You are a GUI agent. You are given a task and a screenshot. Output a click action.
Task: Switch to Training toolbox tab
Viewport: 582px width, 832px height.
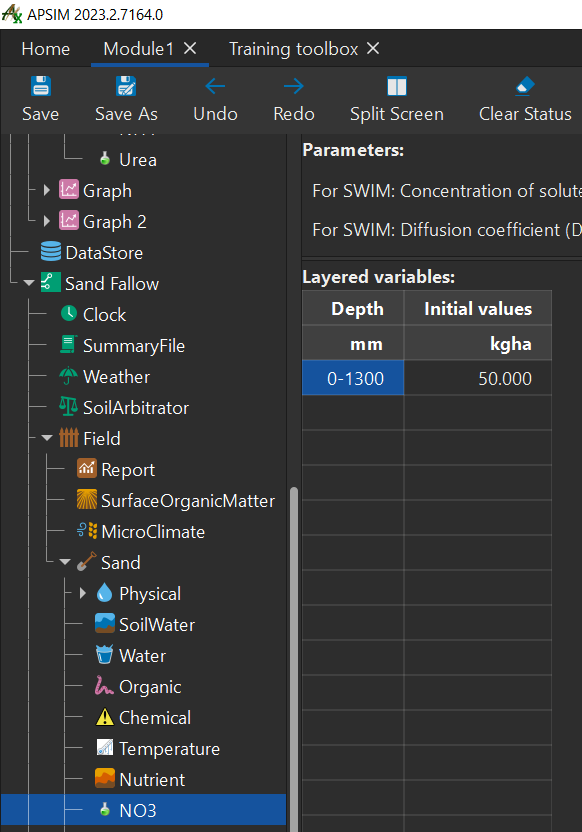(x=293, y=49)
